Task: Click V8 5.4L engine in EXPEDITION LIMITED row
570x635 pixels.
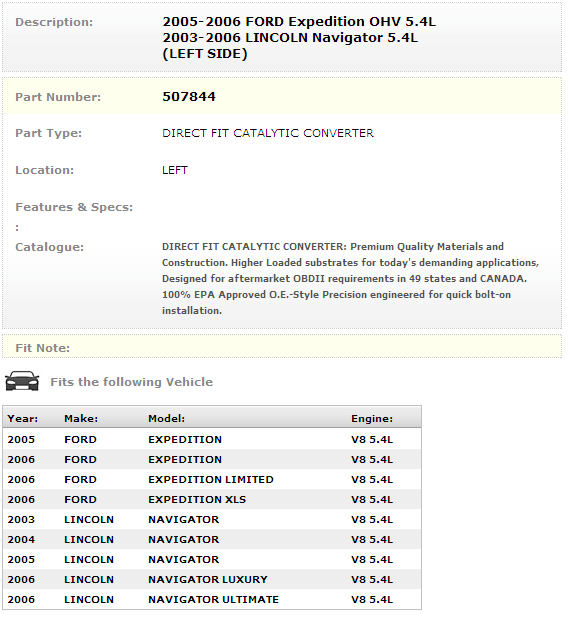Action: click(372, 479)
